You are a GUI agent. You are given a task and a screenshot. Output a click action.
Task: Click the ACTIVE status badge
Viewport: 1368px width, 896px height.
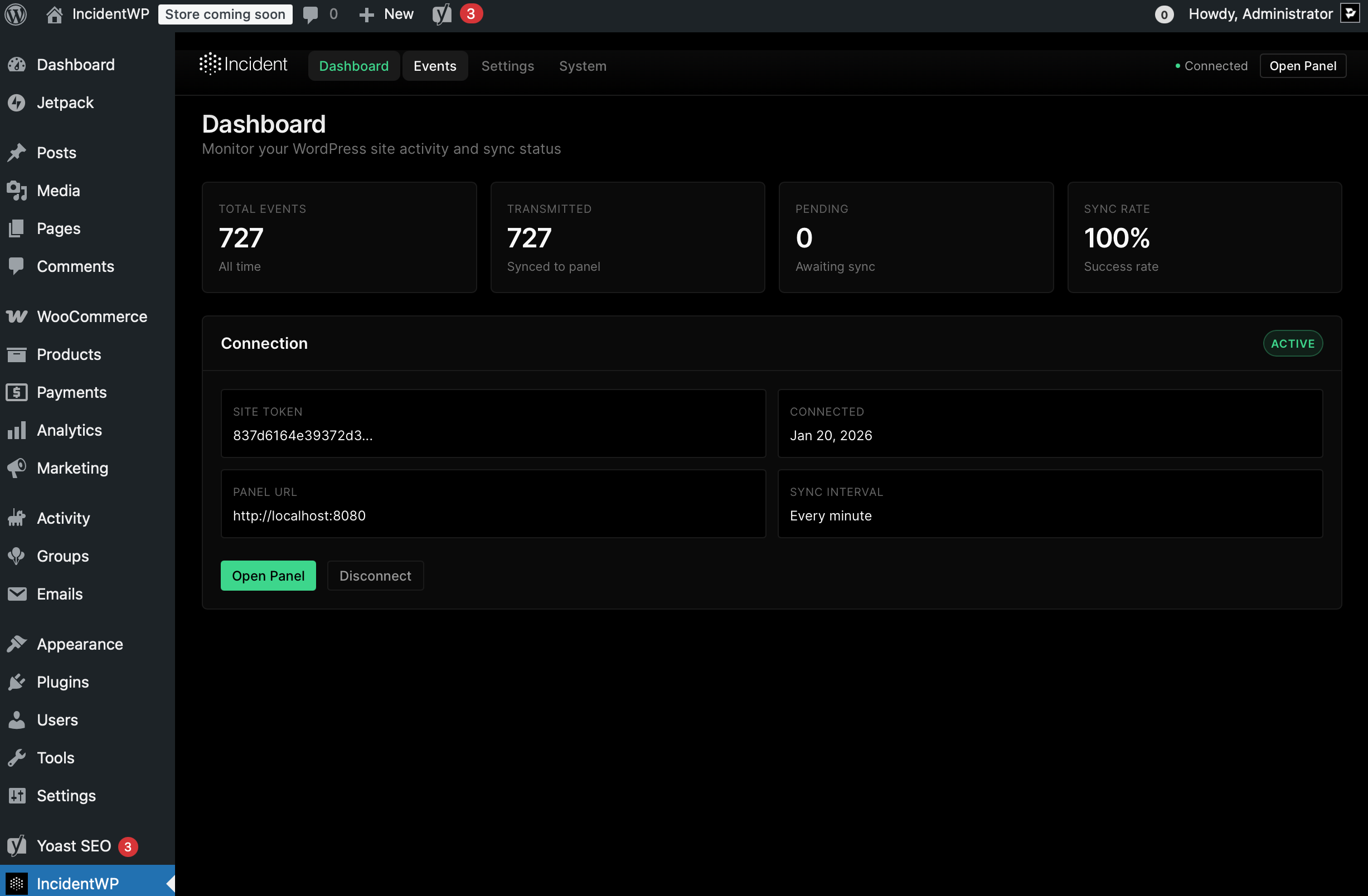[1293, 343]
